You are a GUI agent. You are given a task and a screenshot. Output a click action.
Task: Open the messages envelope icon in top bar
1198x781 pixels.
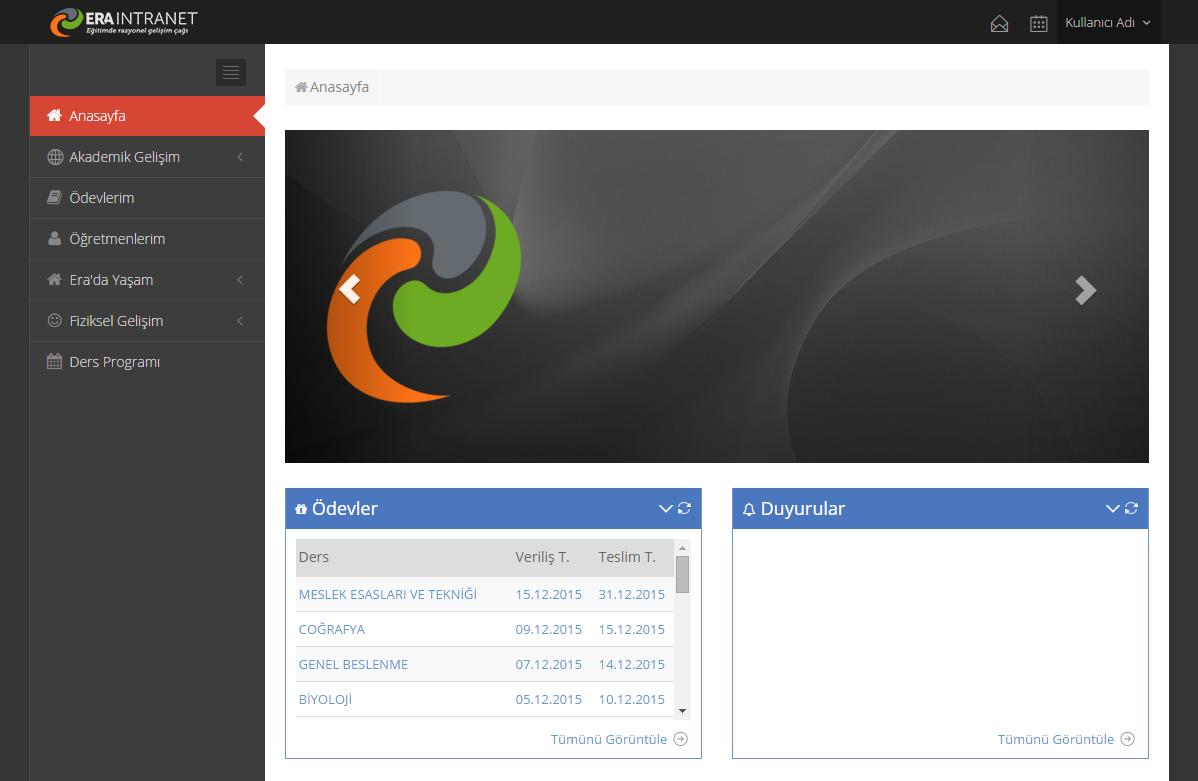click(x=999, y=22)
